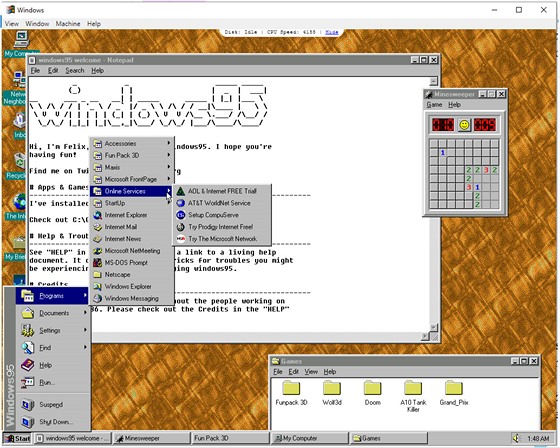The height and width of the screenshot is (448, 560).
Task: Highlight Online Services in Programs menu
Action: coord(132,191)
